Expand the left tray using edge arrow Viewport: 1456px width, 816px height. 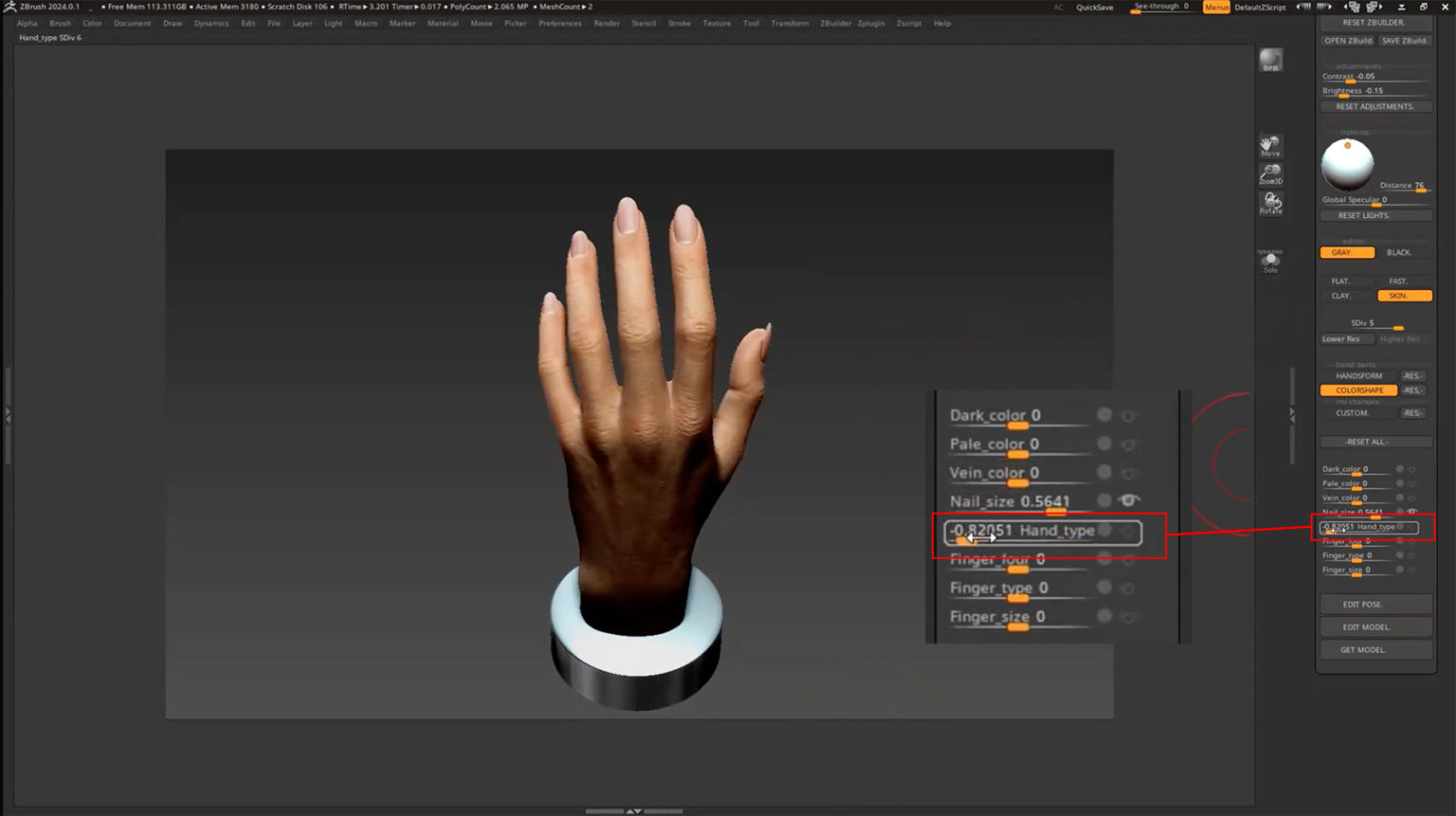[7, 412]
